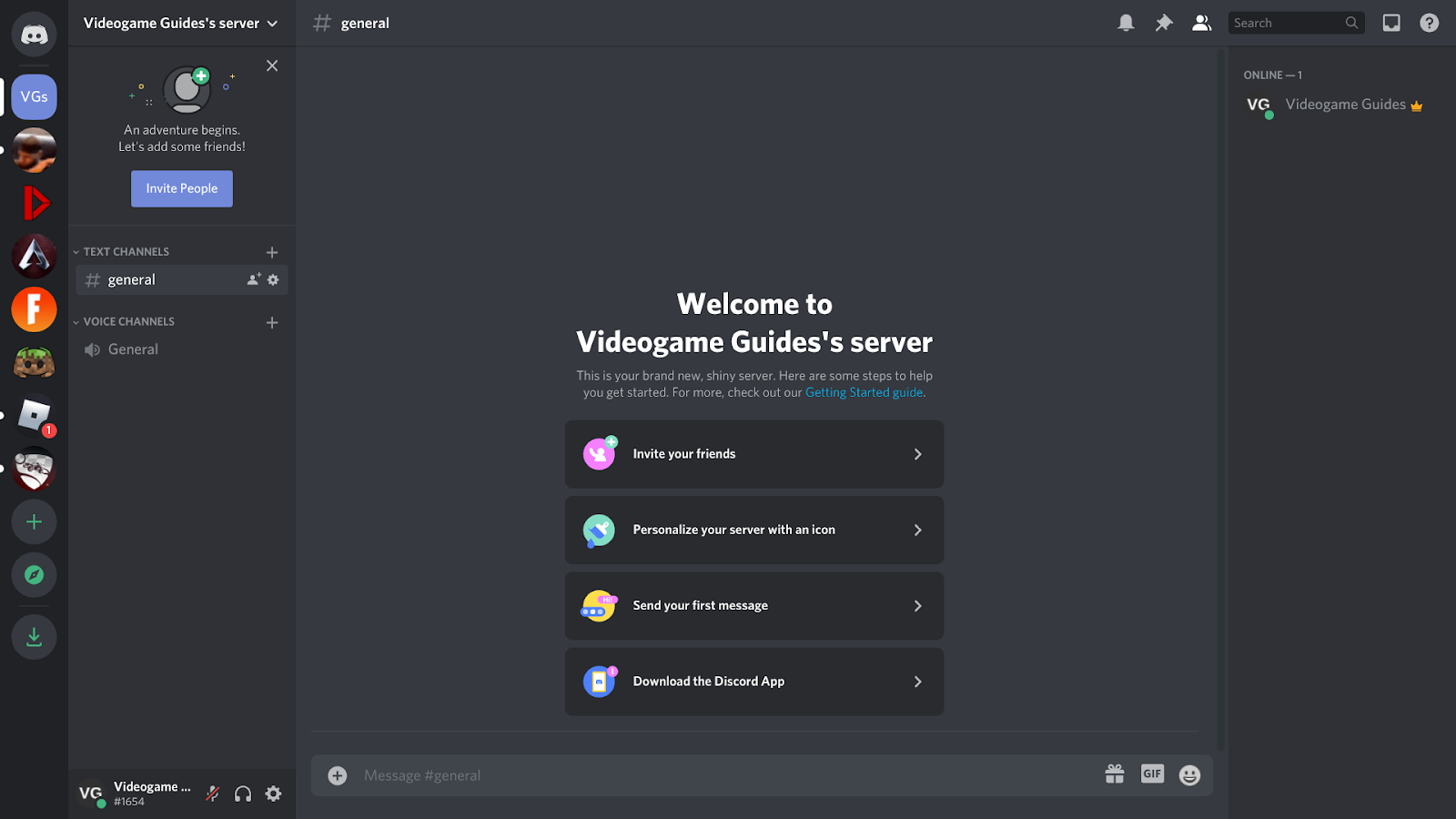The width and height of the screenshot is (1456, 819).
Task: Open the Videogame Guides's server dropdown
Action: [x=181, y=23]
